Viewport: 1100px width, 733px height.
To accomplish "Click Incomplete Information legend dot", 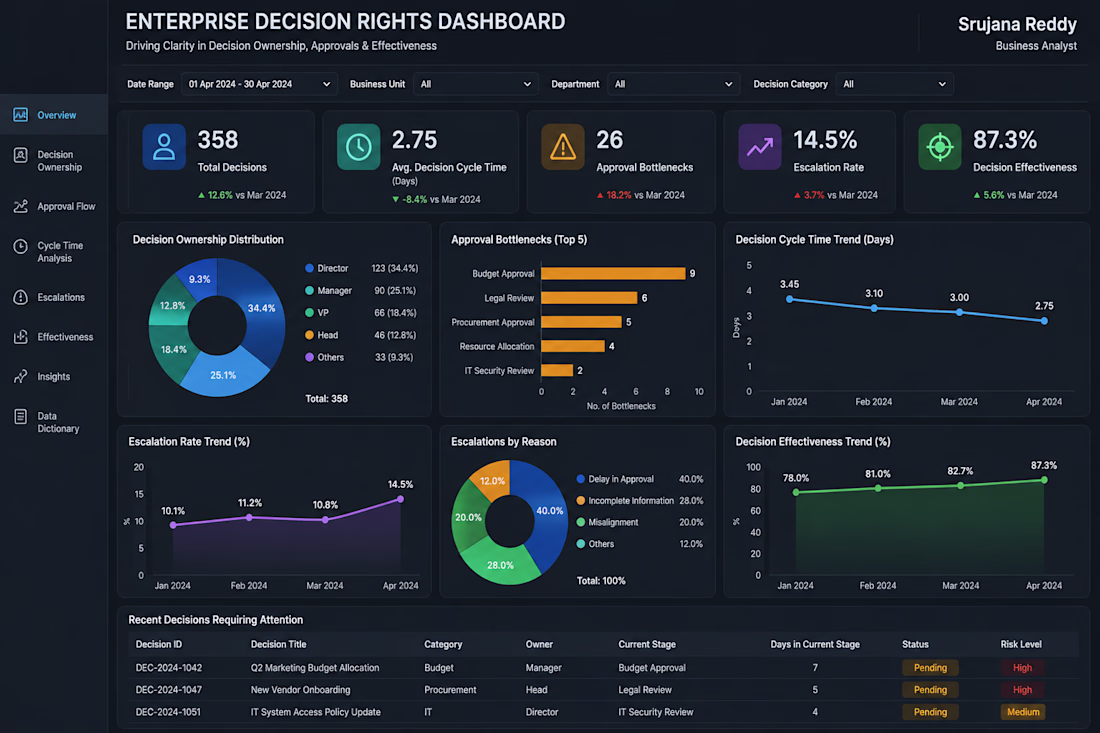I will click(x=580, y=501).
